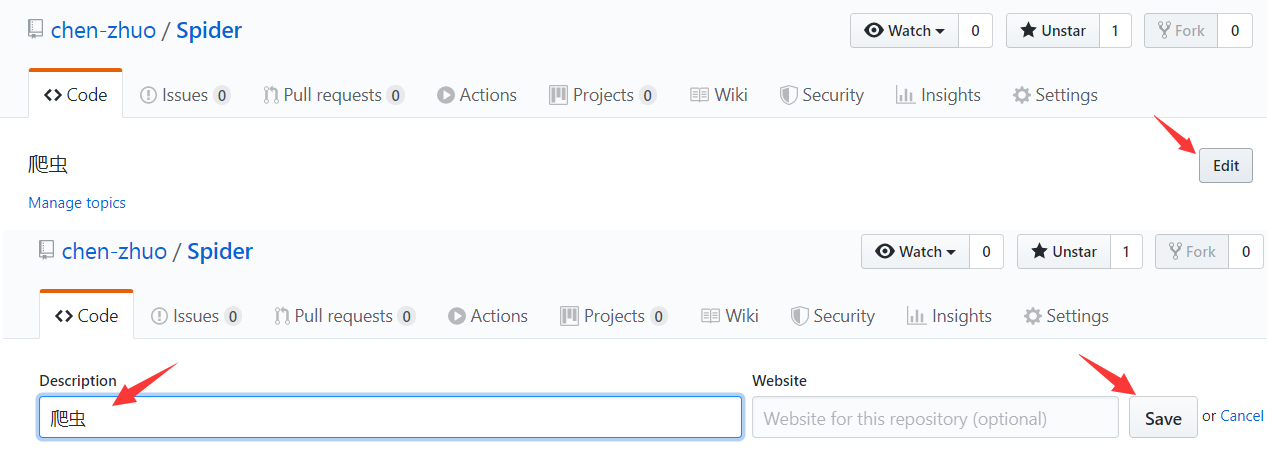This screenshot has width=1267, height=450.
Task: Click the Wiki book icon above the Description field
Action: (x=711, y=317)
